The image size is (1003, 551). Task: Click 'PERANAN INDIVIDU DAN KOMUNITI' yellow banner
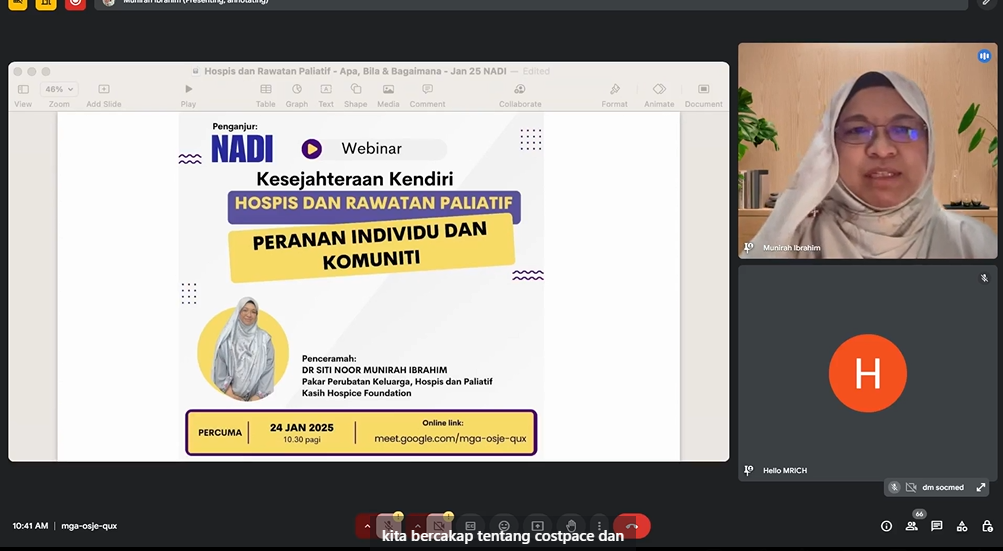coord(371,249)
